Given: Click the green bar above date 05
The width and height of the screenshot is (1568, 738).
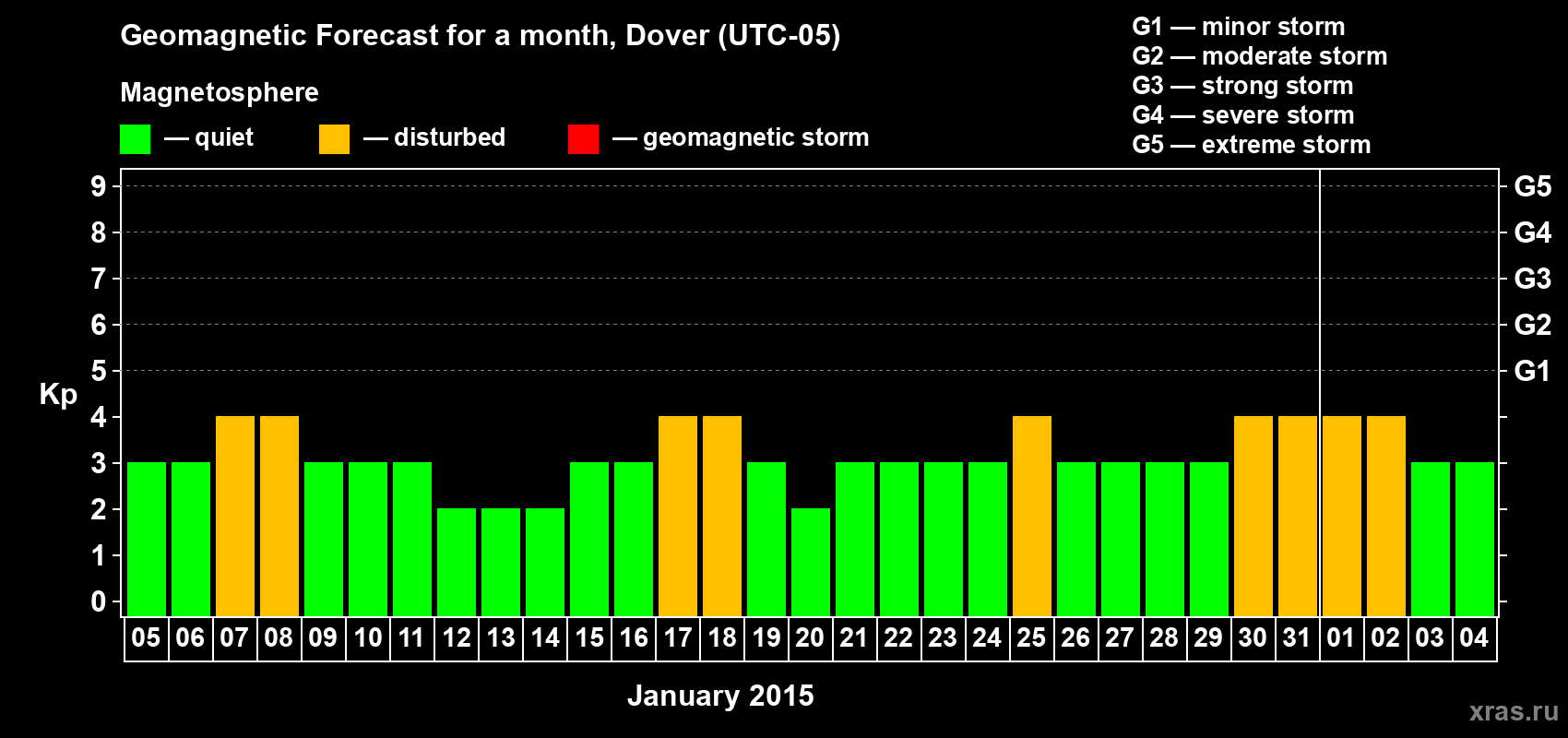Looking at the screenshot, I should pyautogui.click(x=147, y=539).
